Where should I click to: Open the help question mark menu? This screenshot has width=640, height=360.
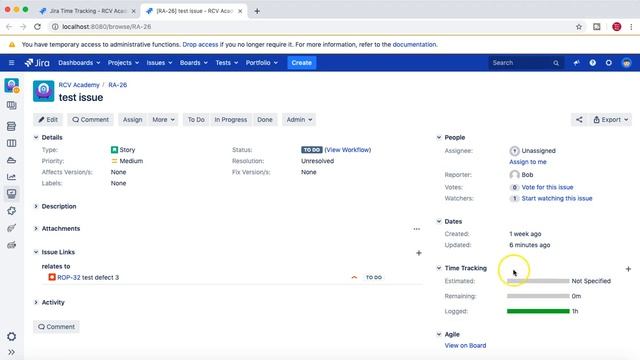(592, 62)
